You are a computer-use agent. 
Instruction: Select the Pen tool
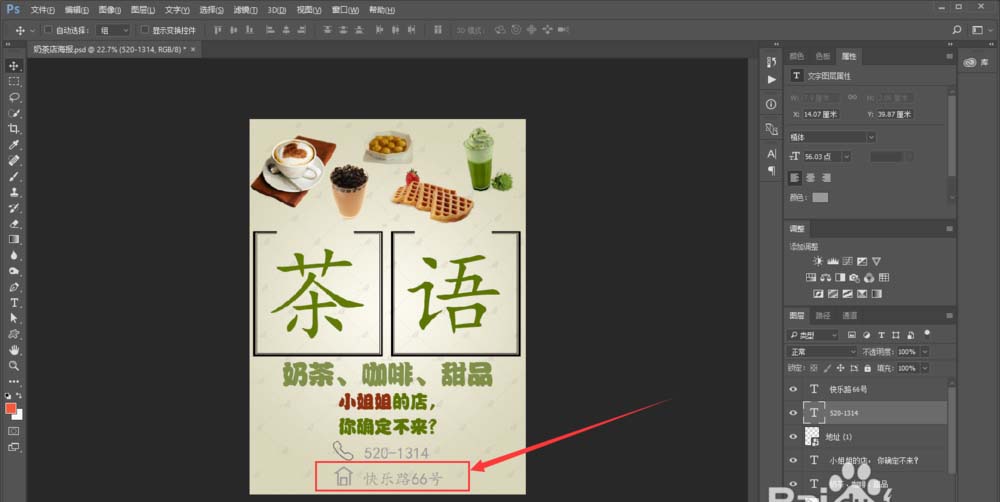[13, 287]
